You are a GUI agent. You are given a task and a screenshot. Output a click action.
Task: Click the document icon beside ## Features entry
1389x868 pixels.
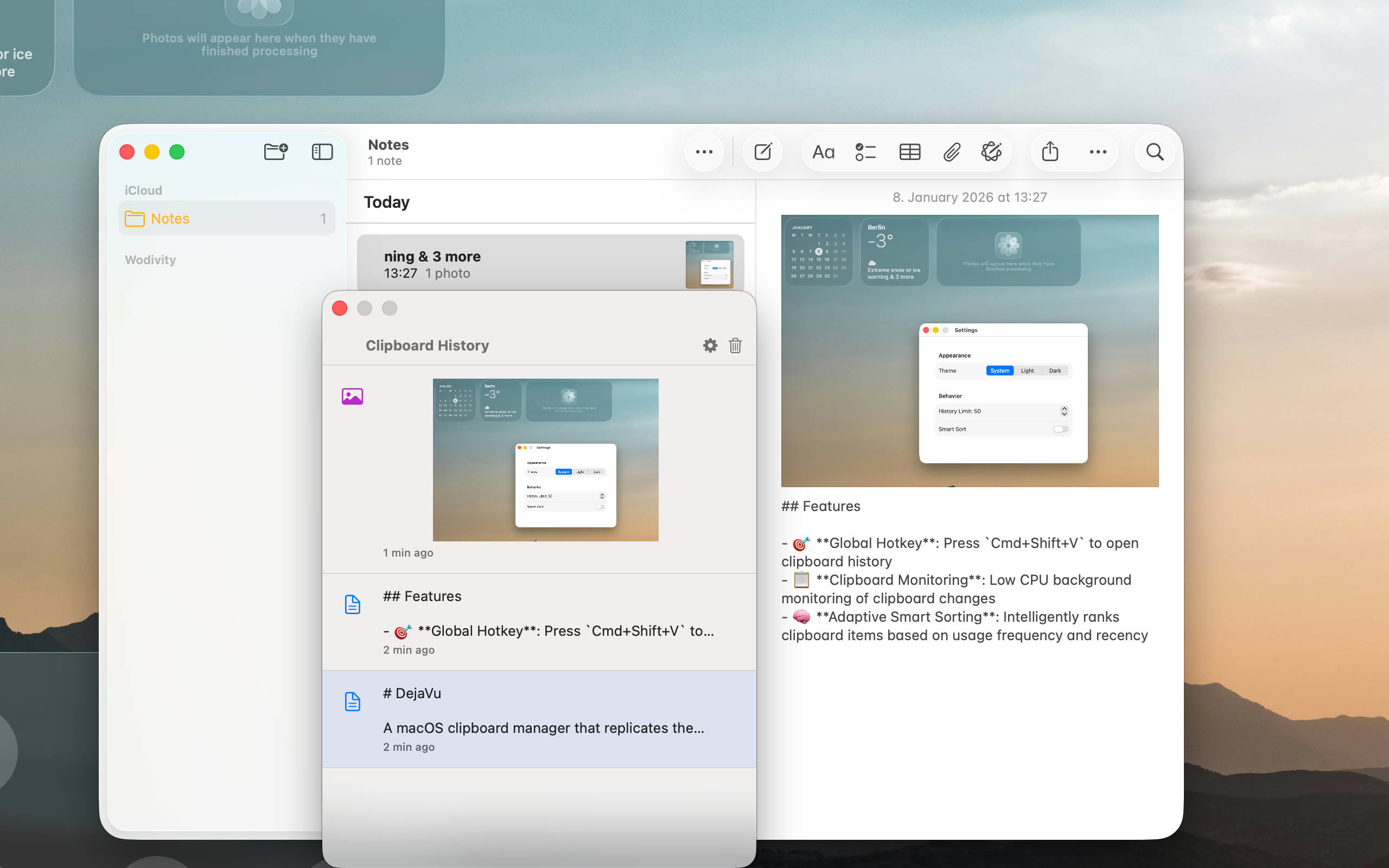click(x=353, y=604)
